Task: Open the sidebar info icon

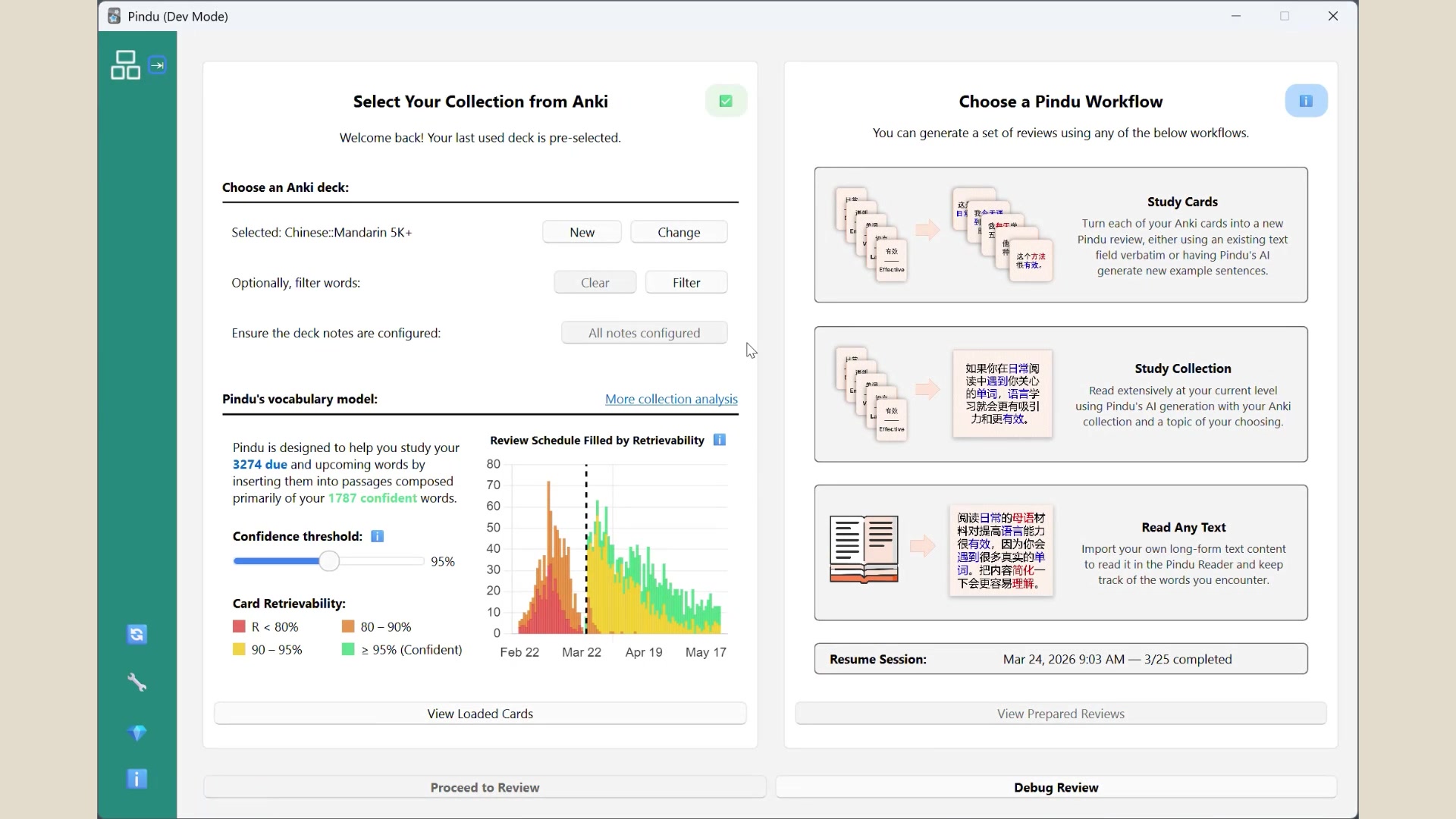Action: tap(136, 779)
